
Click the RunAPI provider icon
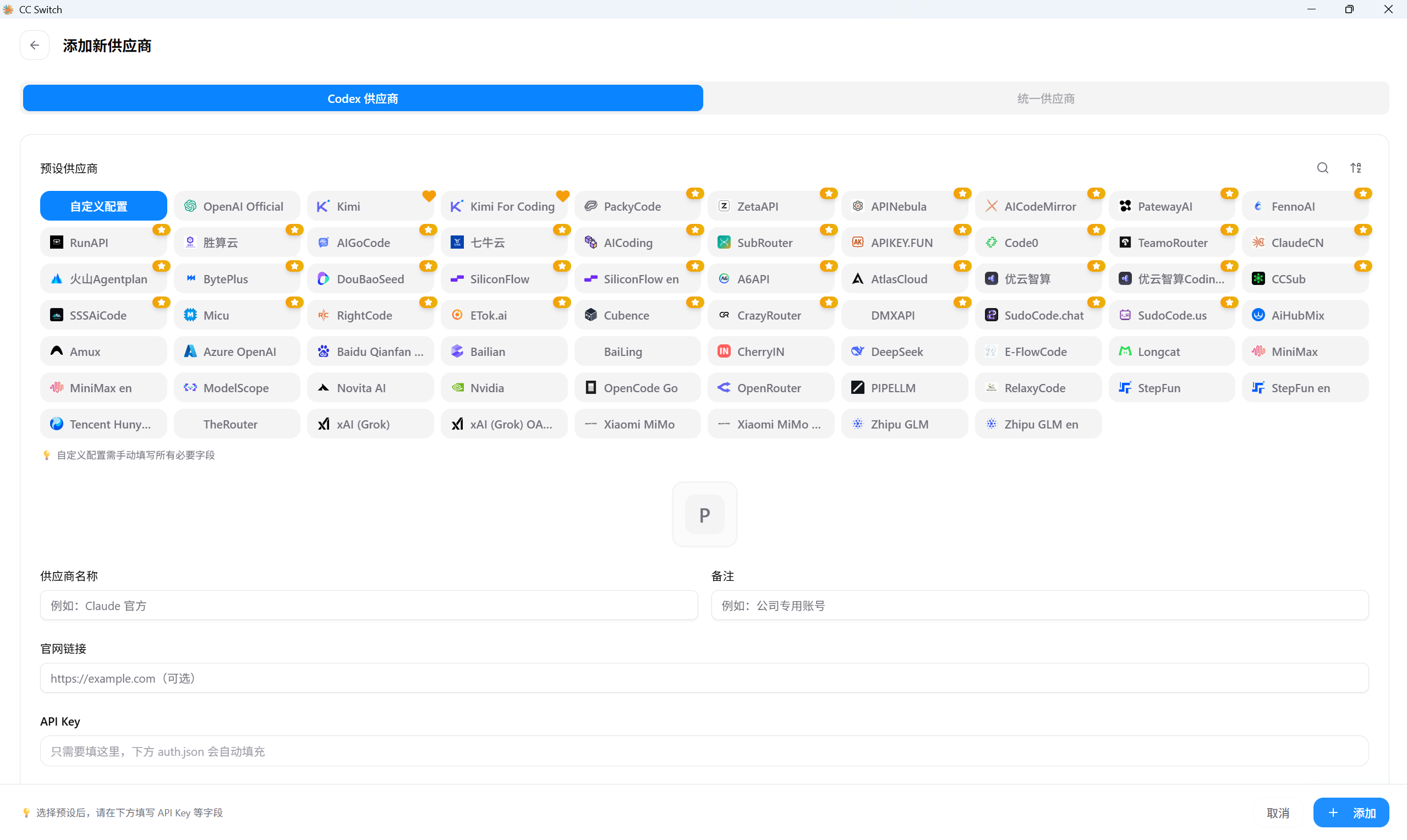(x=57, y=242)
